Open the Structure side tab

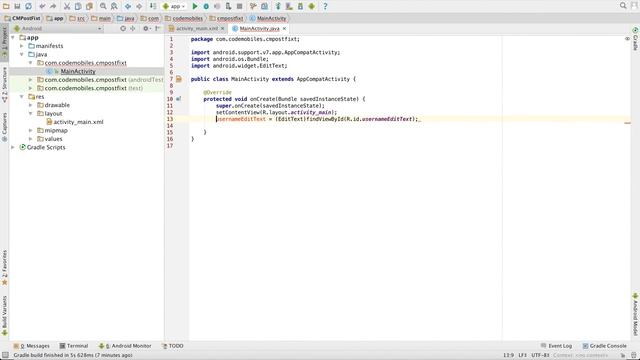[x=4, y=84]
